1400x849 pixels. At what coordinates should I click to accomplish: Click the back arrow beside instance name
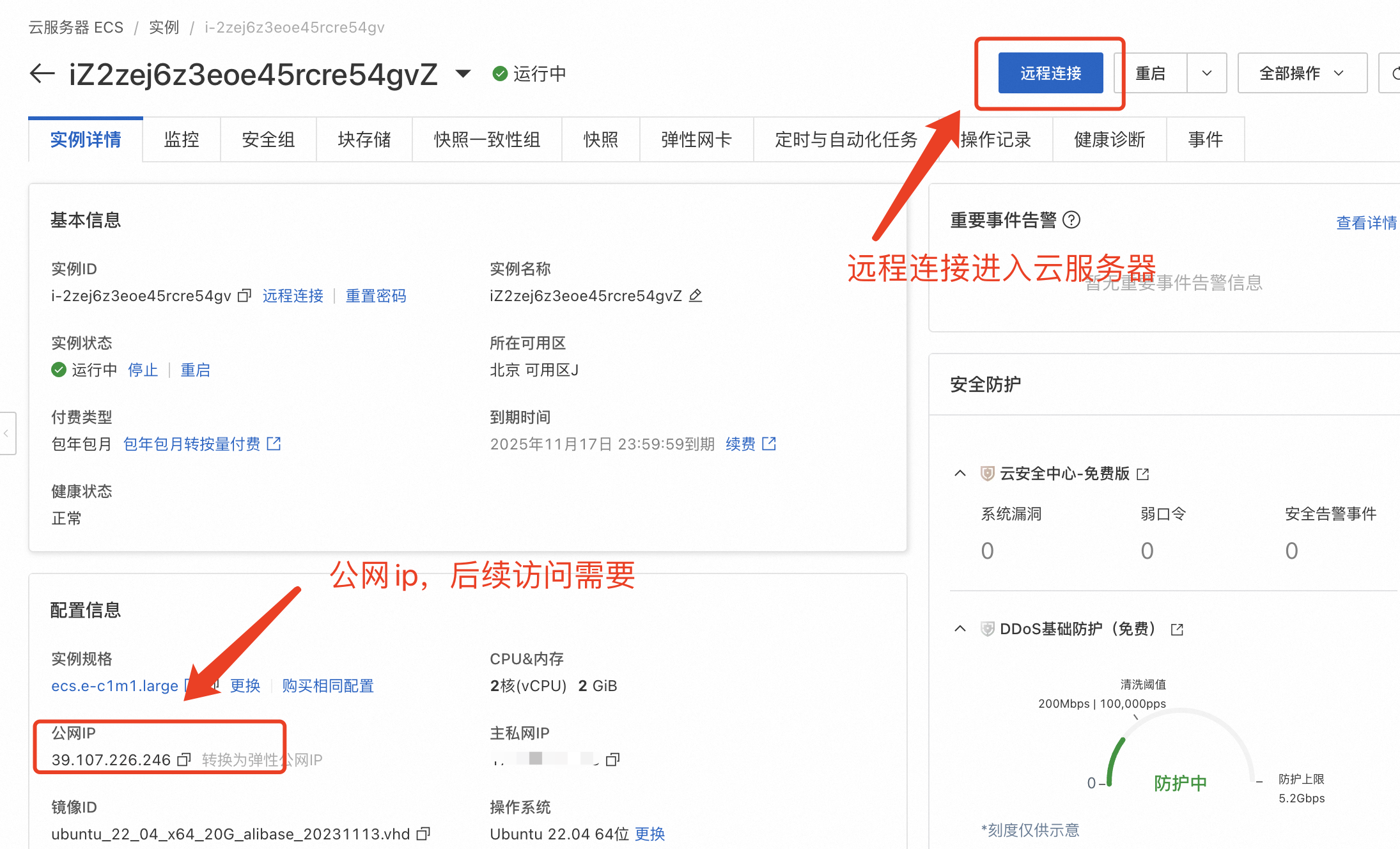point(42,74)
